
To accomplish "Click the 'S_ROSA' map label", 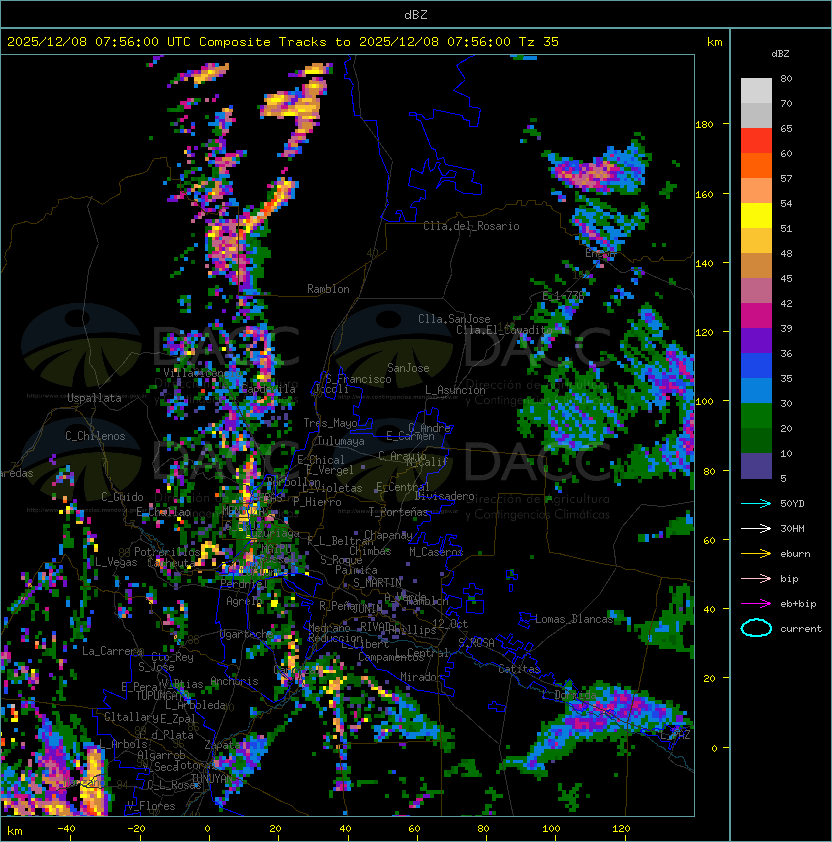I will coord(476,642).
